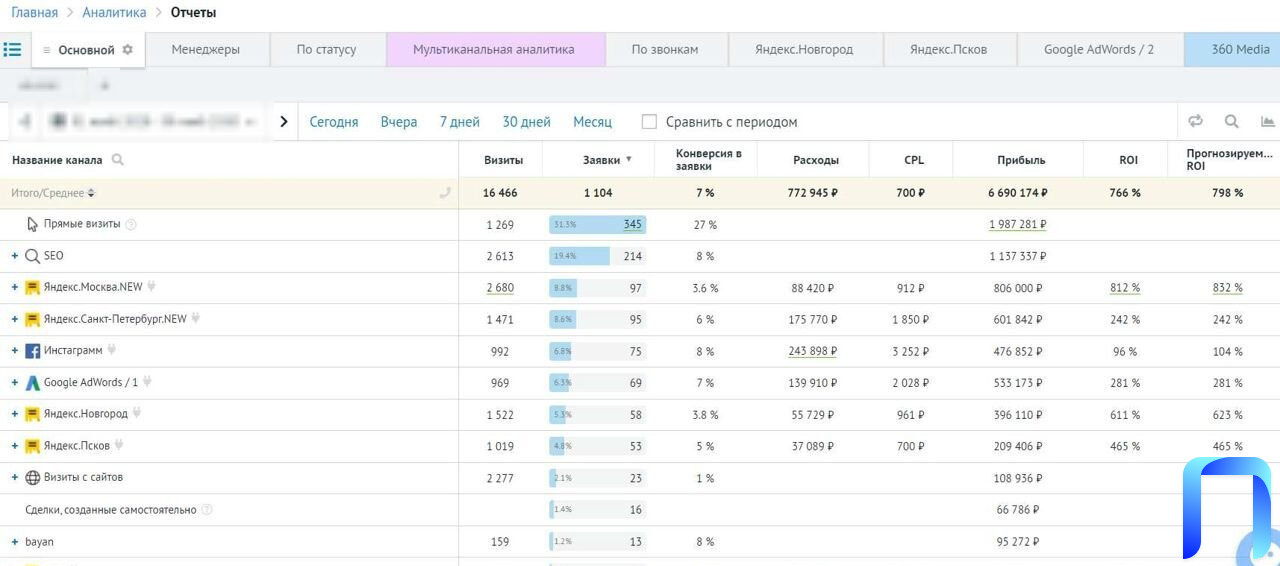This screenshot has height=566, width=1280.
Task: Click the underlined ROI value 812 %
Action: point(1125,288)
